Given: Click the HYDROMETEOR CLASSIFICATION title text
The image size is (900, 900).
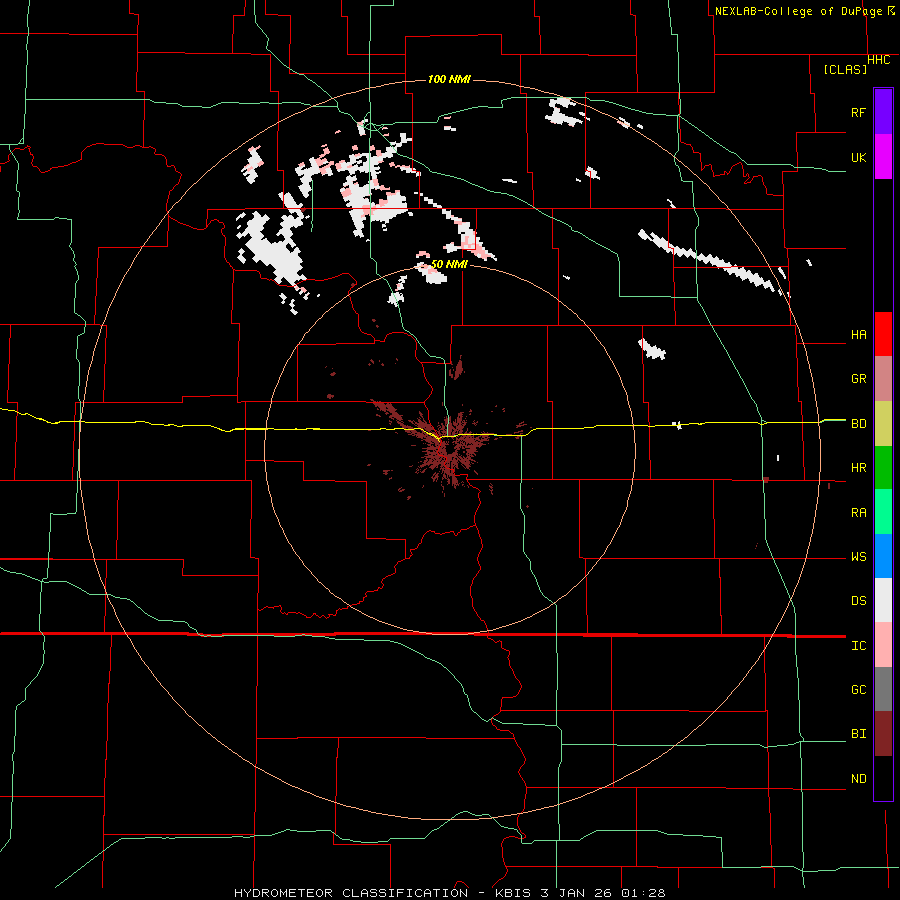Looking at the screenshot, I should tap(351, 893).
